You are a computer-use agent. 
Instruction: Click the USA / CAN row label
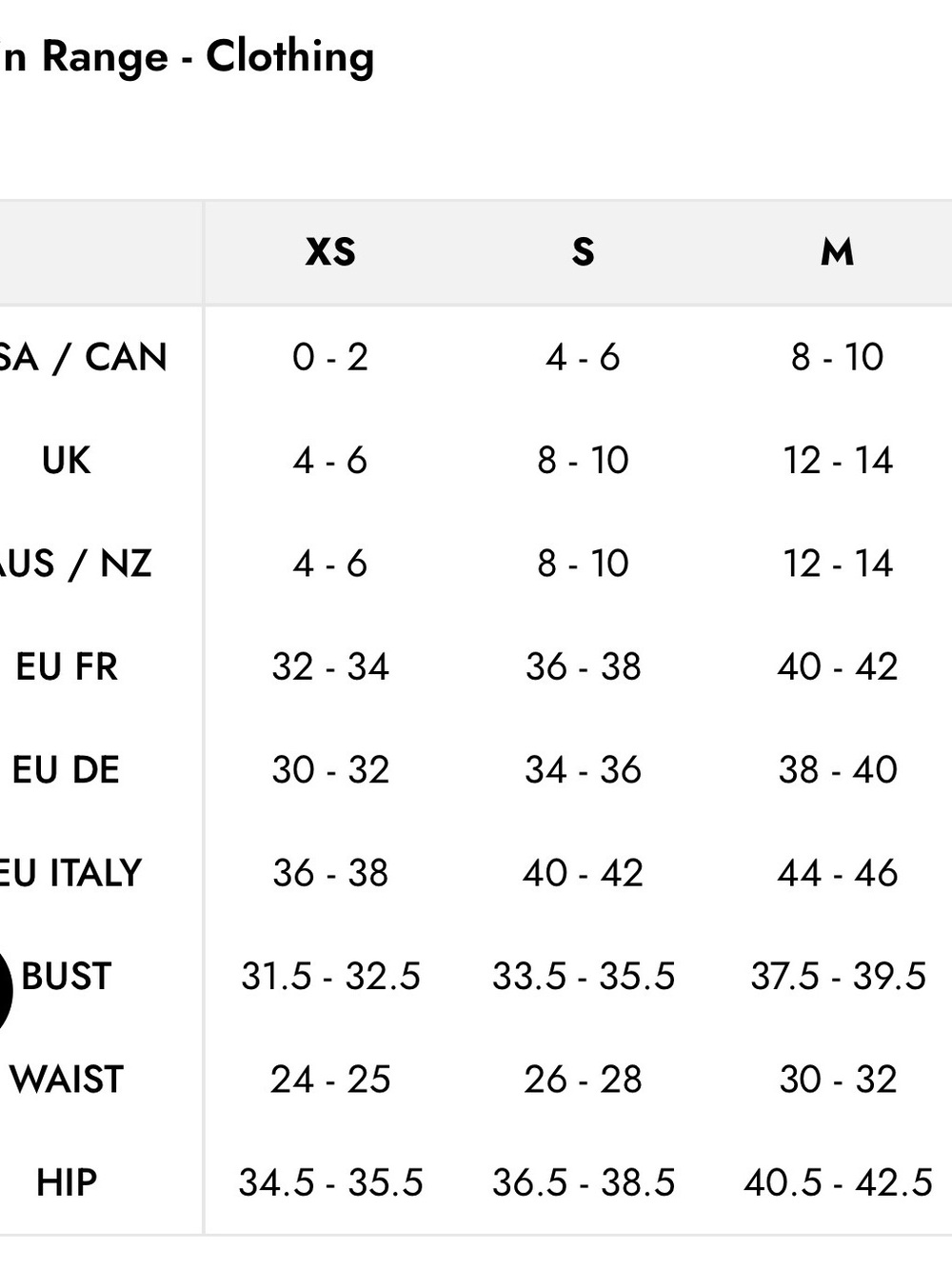(x=84, y=357)
